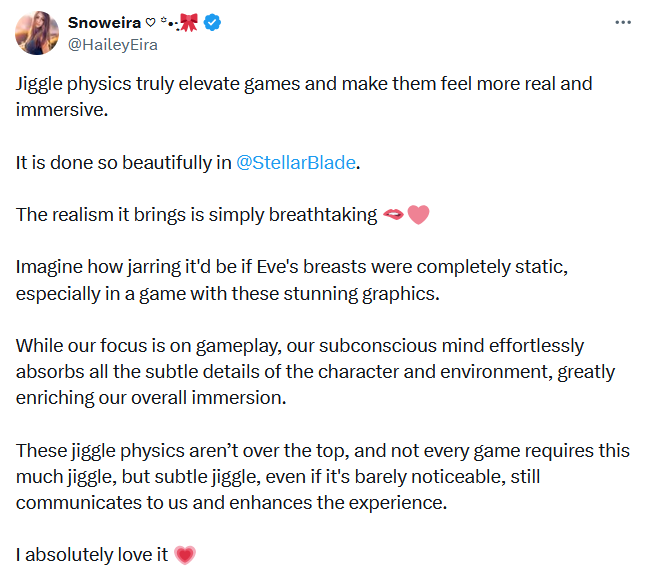Click the word "immersive." in the first paragraph

coord(62,110)
